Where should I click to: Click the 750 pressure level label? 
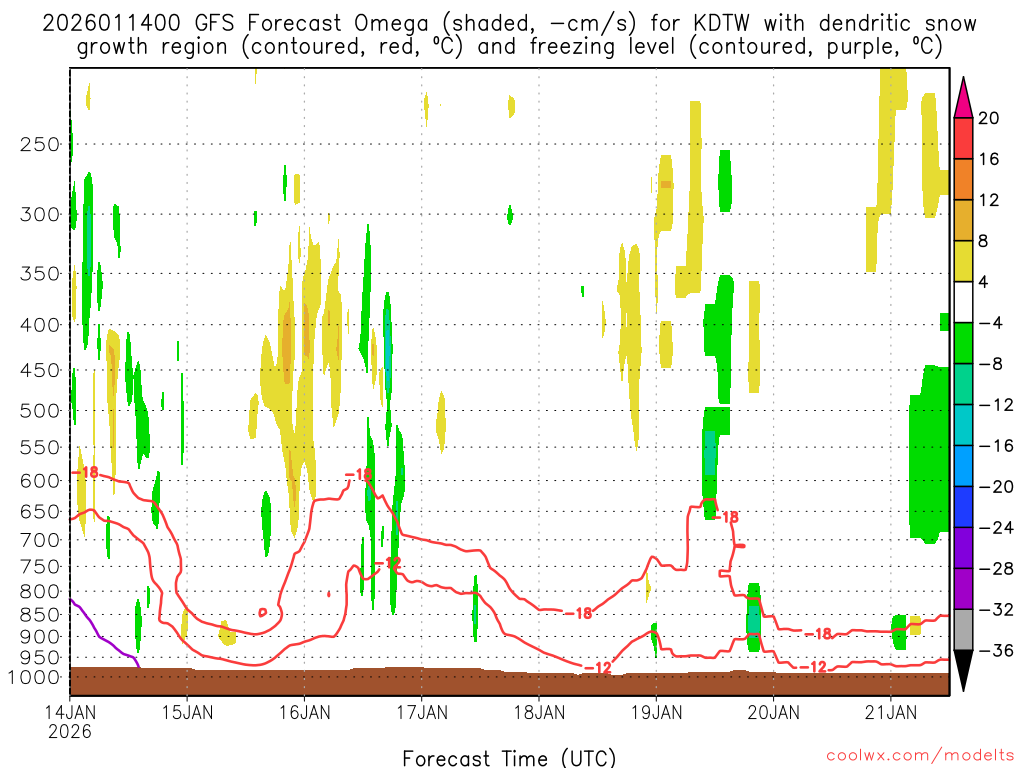(x=40, y=567)
